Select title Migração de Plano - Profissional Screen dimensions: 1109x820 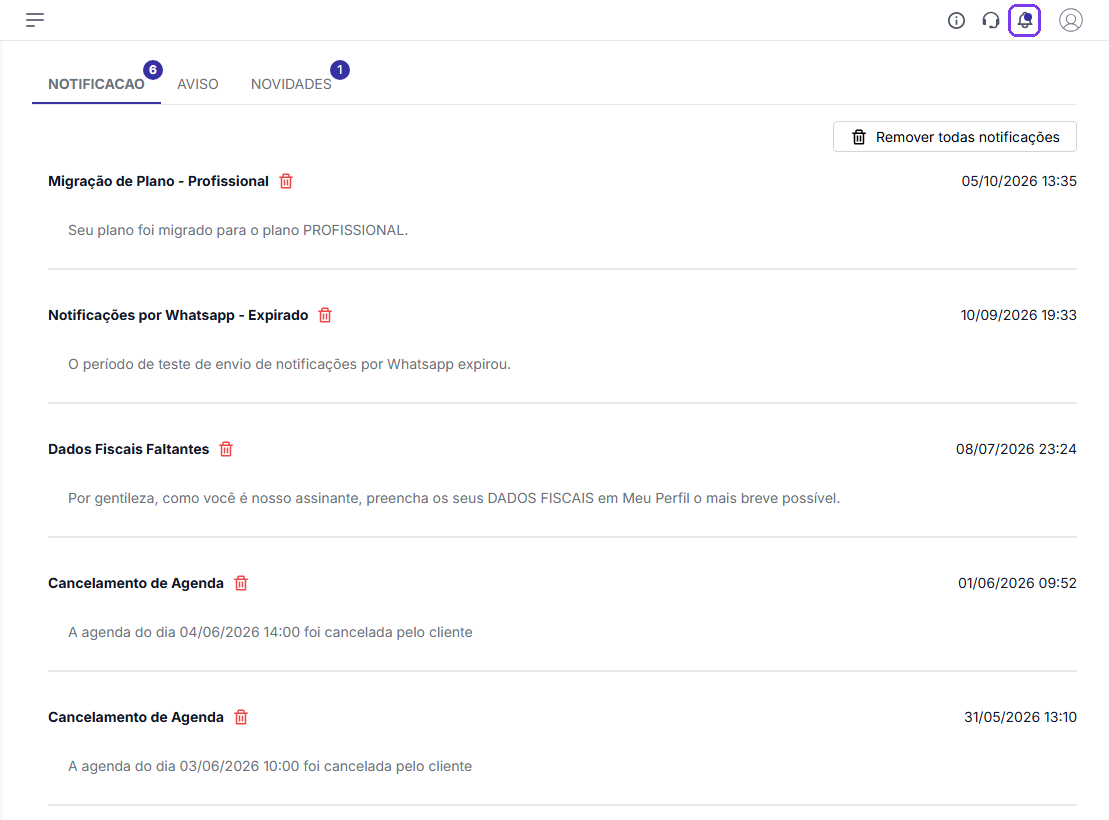(158, 181)
